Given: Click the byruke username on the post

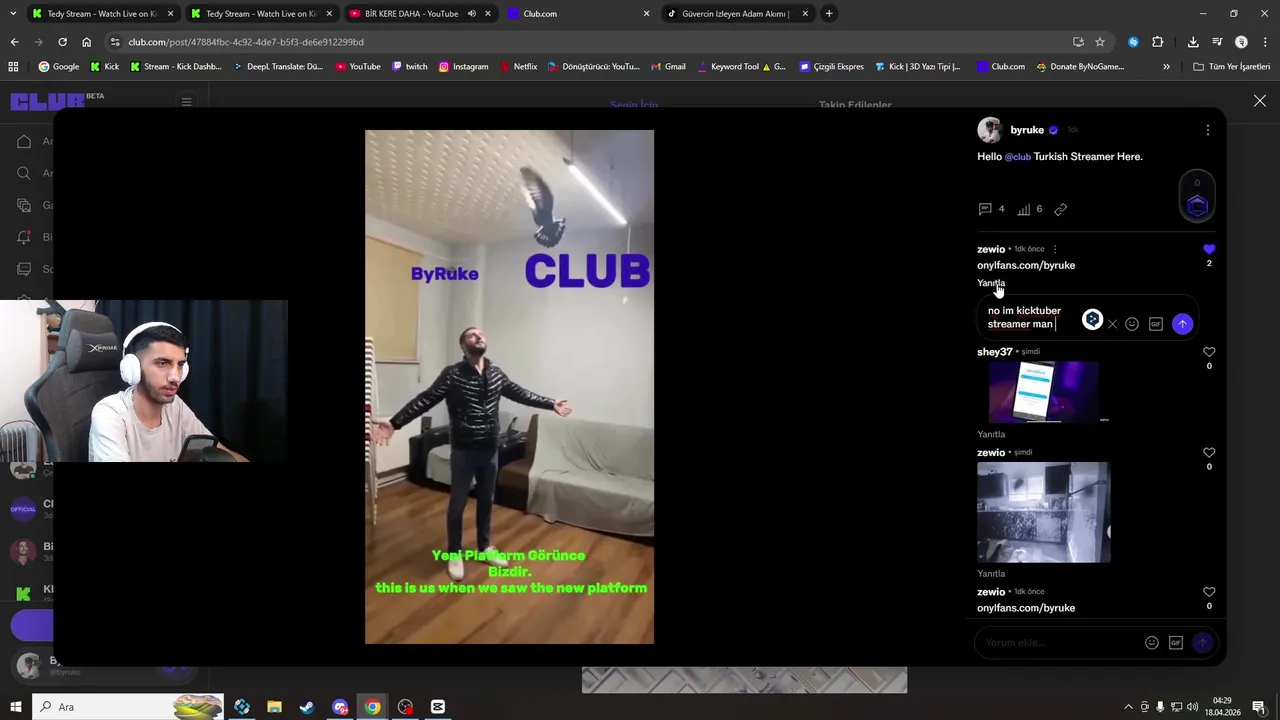Looking at the screenshot, I should point(1027,130).
